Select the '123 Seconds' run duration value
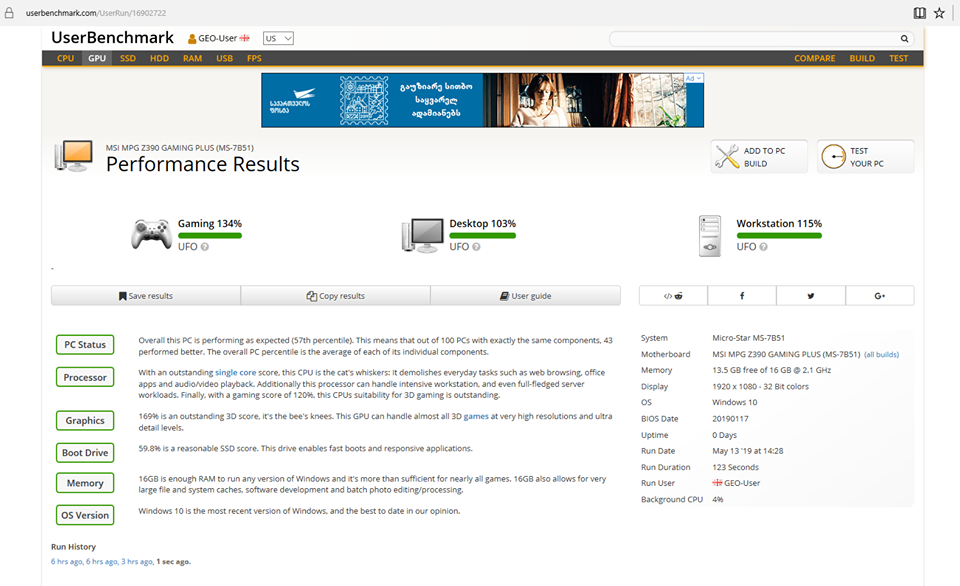The image size is (960, 586). click(735, 467)
